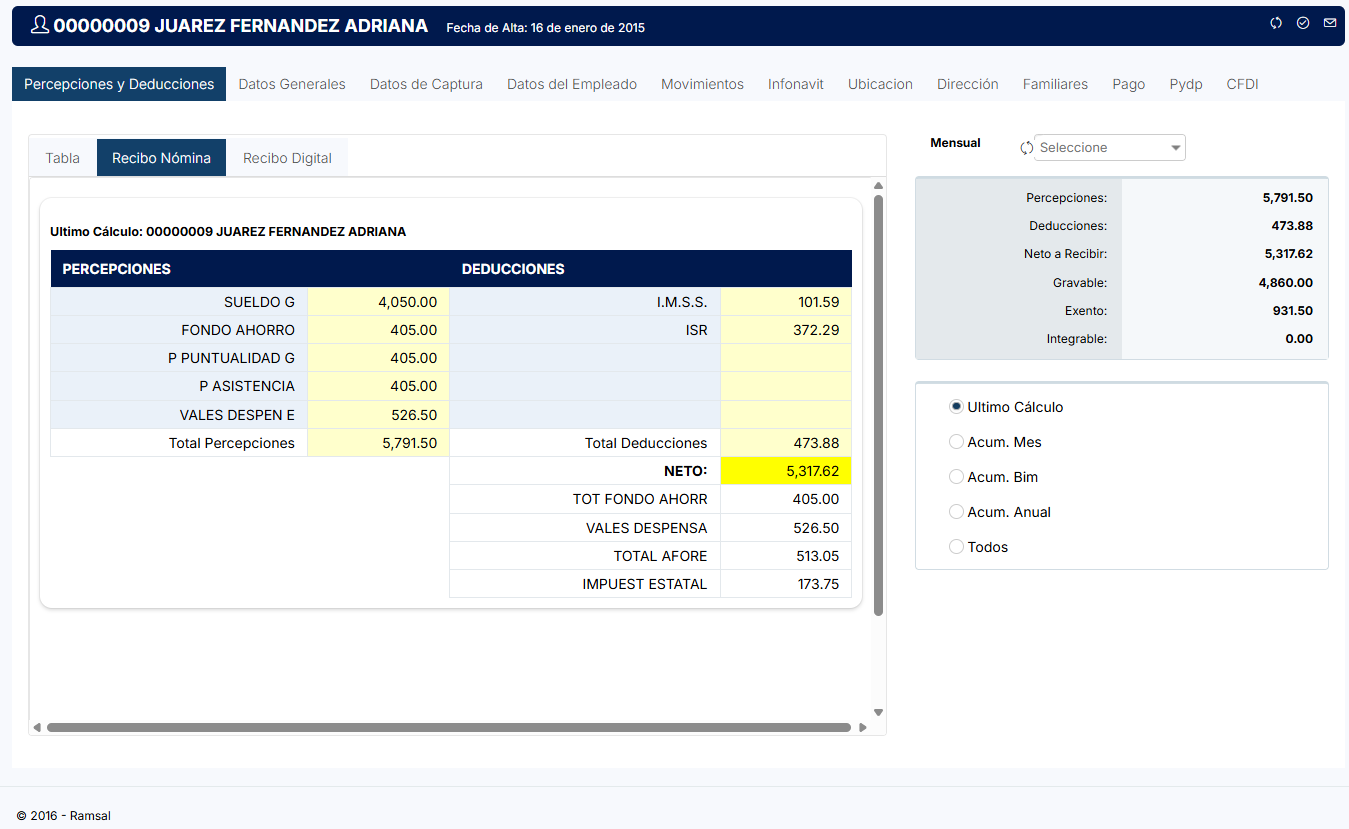Image resolution: width=1349 pixels, height=829 pixels.
Task: Click the yellow NETO amount cell 5,317.62
Action: [x=785, y=471]
